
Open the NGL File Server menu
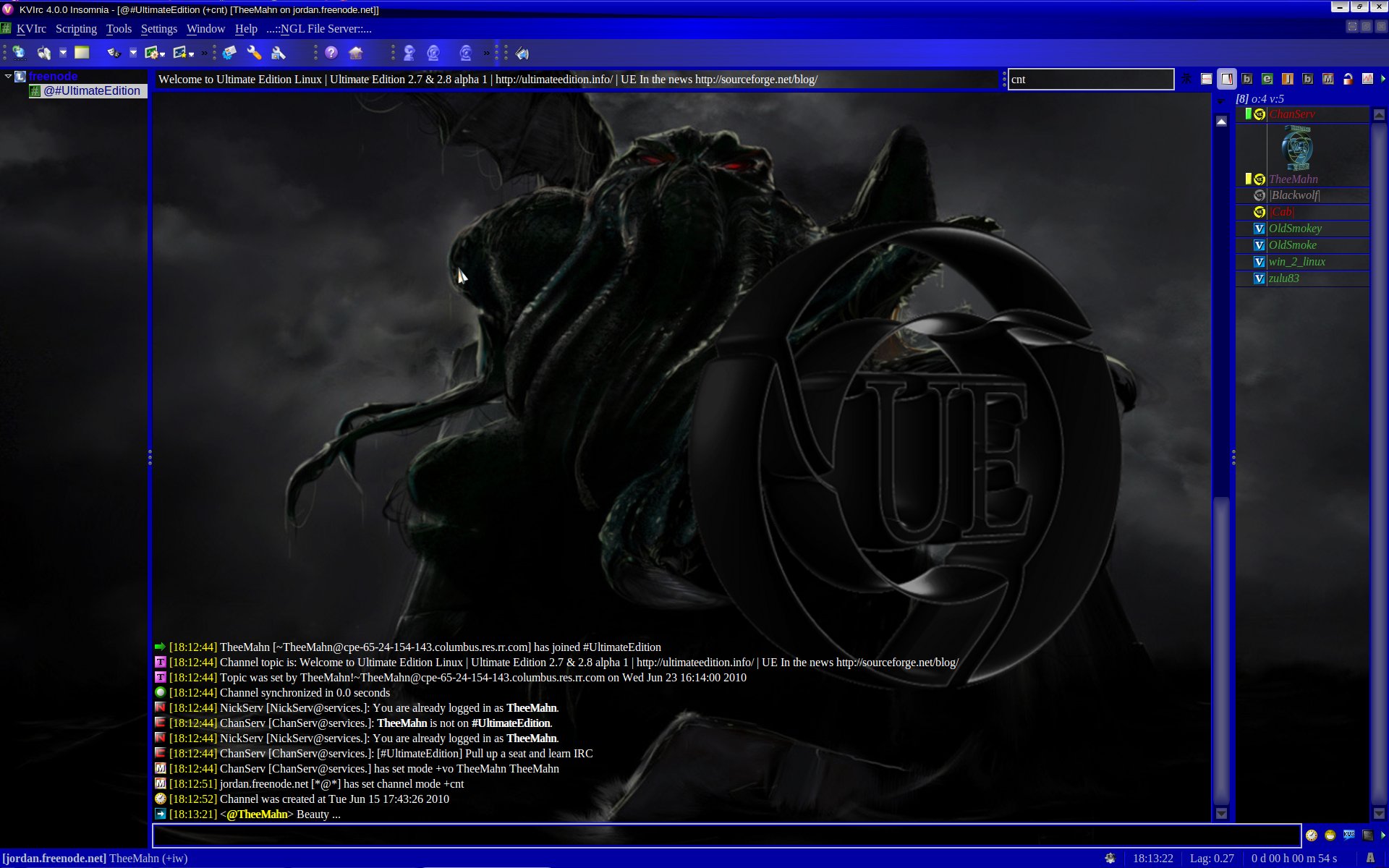click(x=319, y=29)
